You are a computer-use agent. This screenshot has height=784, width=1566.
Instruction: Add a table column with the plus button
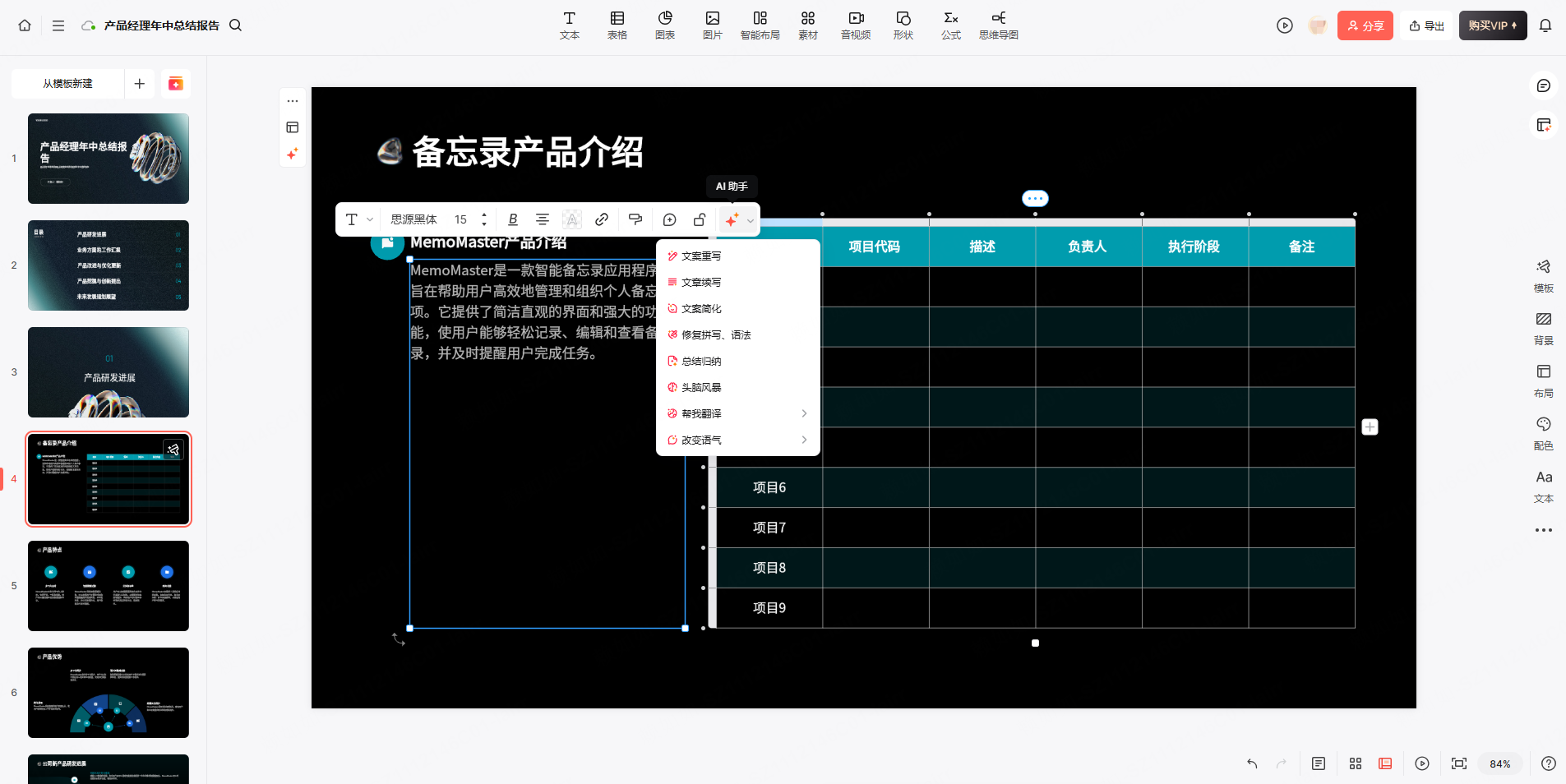(x=1370, y=427)
